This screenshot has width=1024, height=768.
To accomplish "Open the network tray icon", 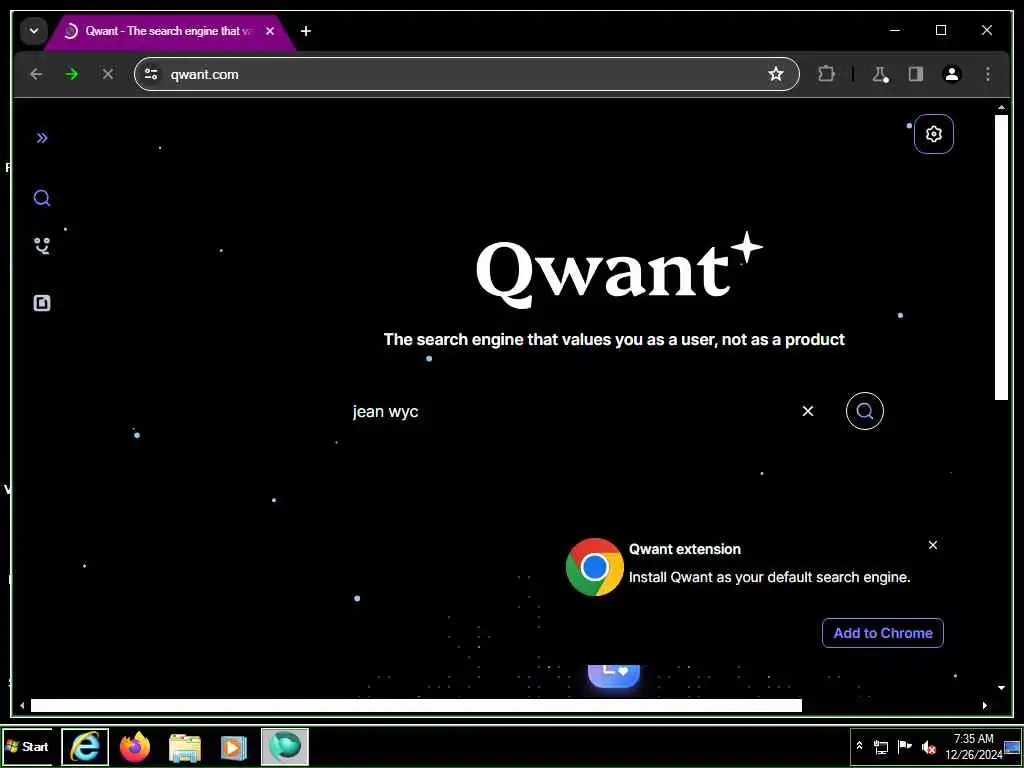I will [x=881, y=746].
